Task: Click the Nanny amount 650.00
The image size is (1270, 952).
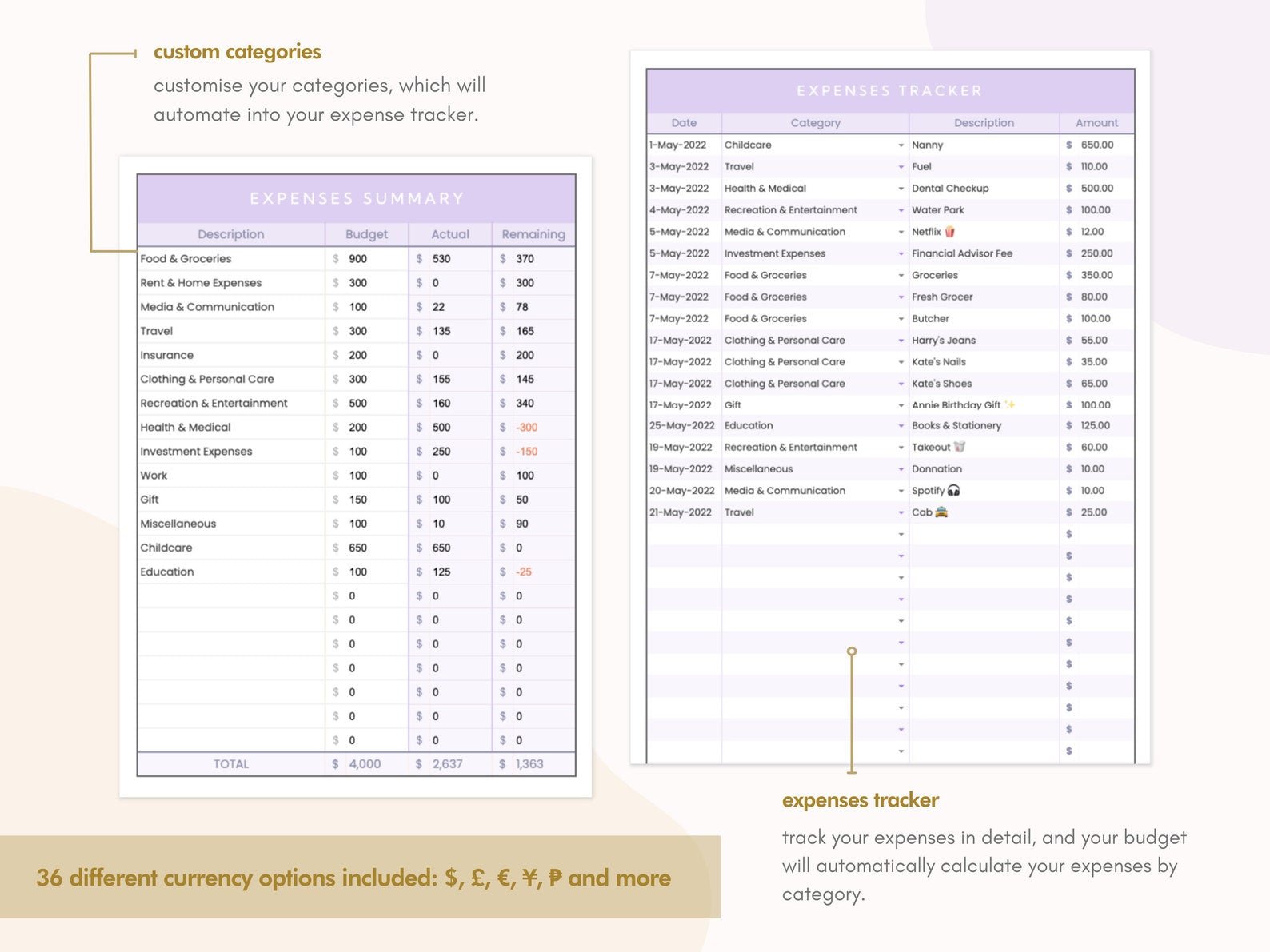Action: 1096,145
